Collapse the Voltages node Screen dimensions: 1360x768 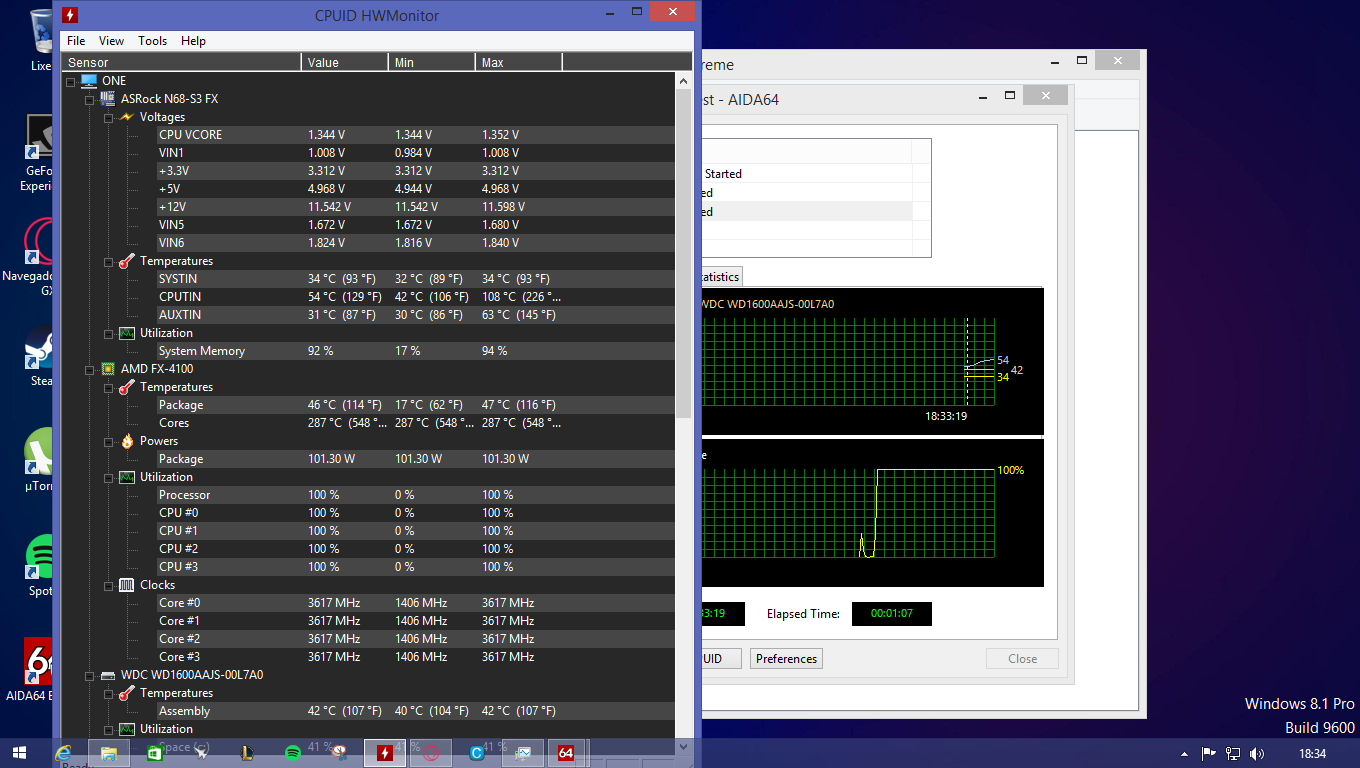point(108,117)
